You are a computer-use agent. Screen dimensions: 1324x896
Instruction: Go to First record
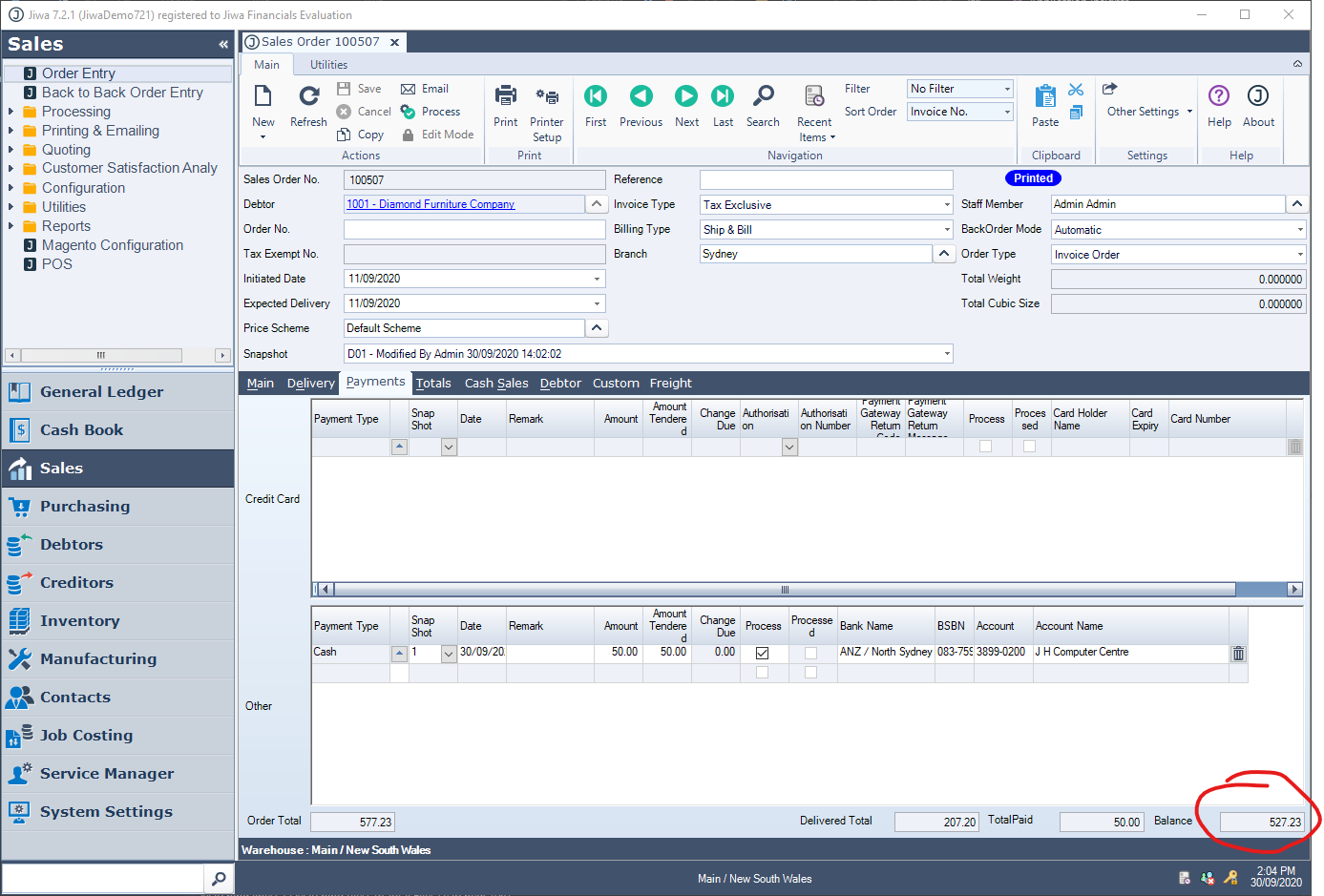click(596, 96)
